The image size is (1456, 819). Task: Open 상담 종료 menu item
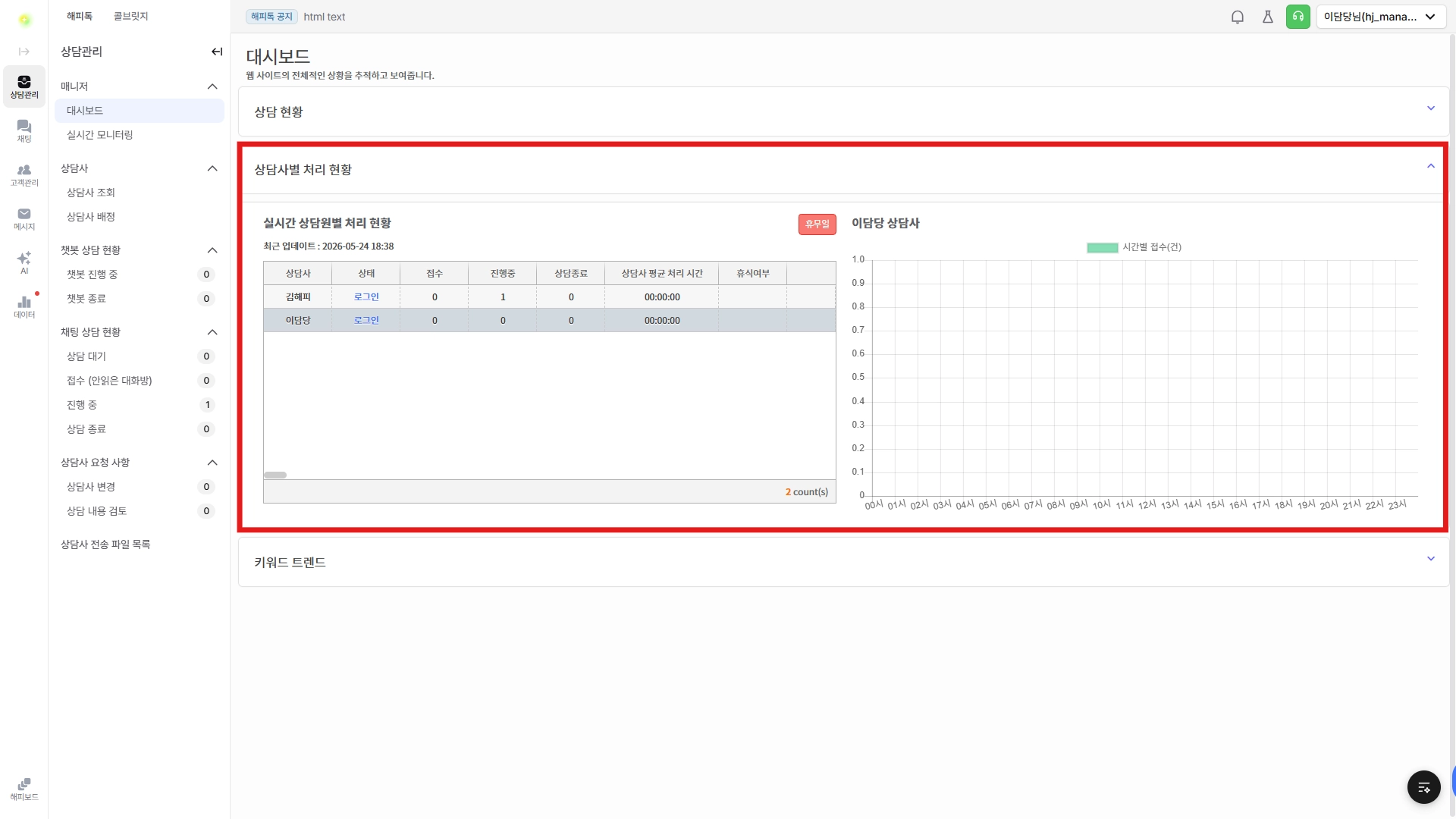pyautogui.click(x=140, y=429)
